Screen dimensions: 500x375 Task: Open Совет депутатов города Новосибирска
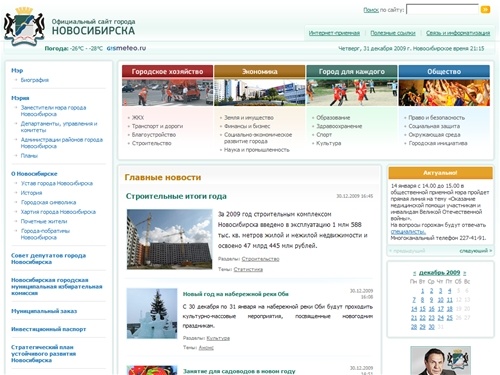[x=48, y=259]
